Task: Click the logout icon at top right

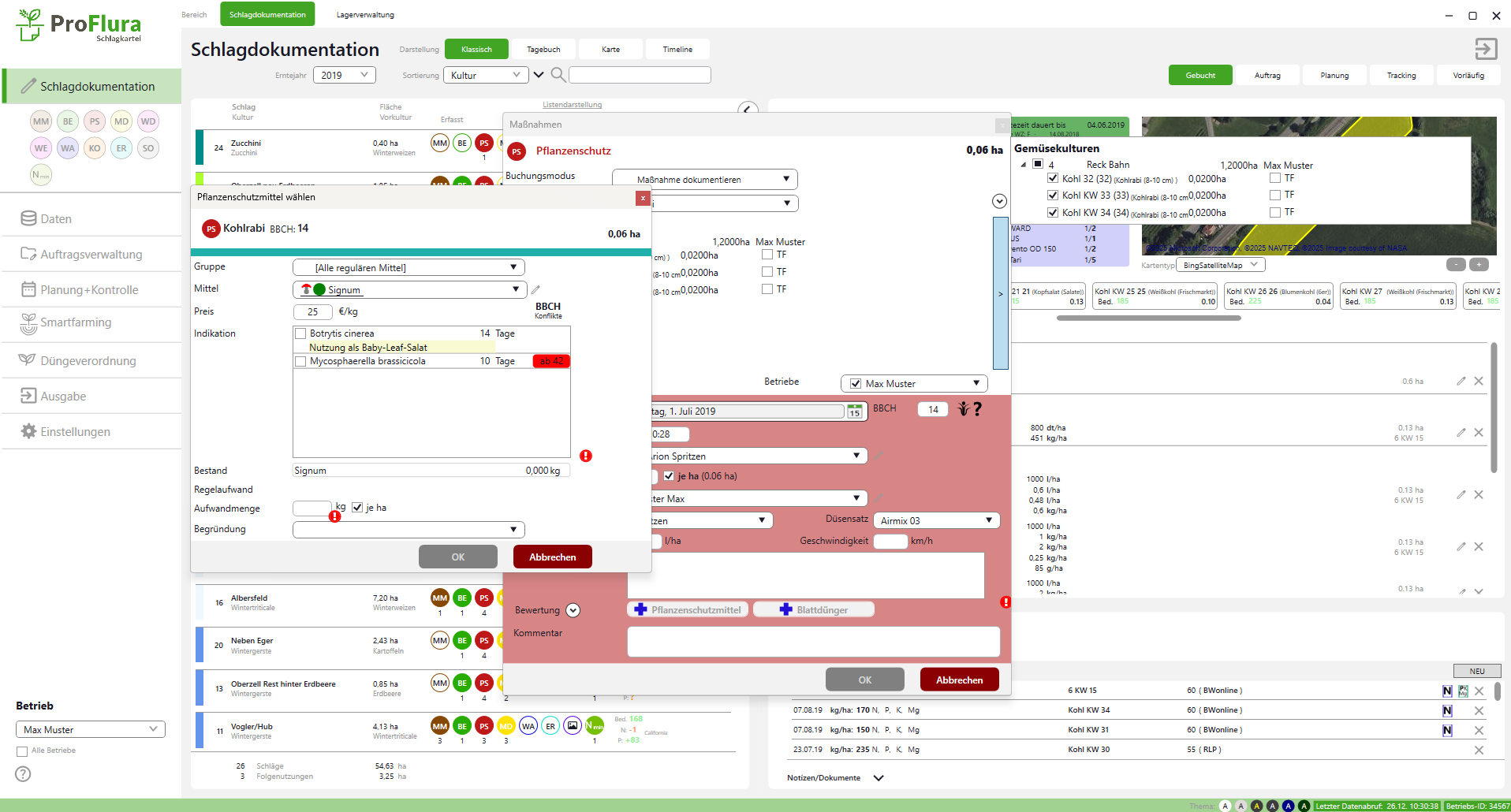Action: (1485, 49)
